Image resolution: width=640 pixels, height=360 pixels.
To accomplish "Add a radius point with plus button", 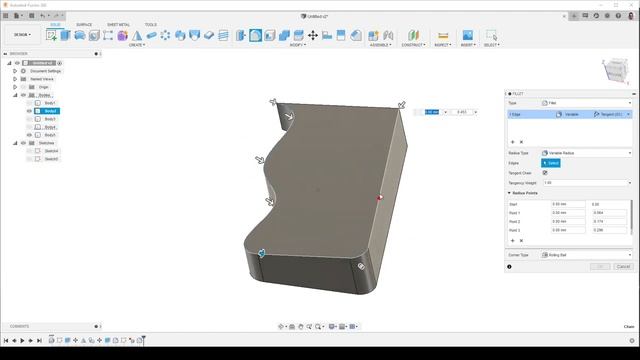I will [x=513, y=241].
